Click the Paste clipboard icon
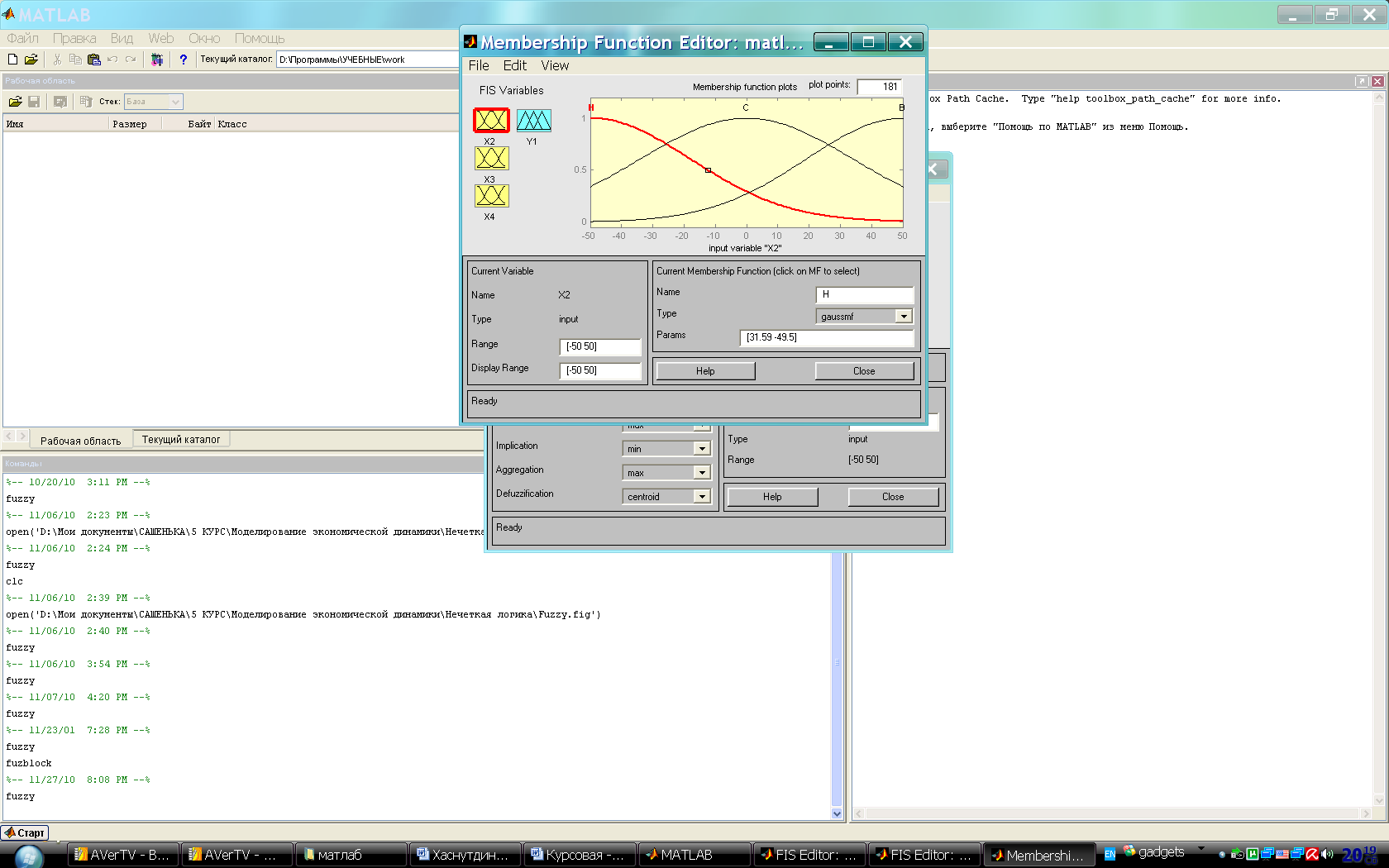 pos(93,60)
